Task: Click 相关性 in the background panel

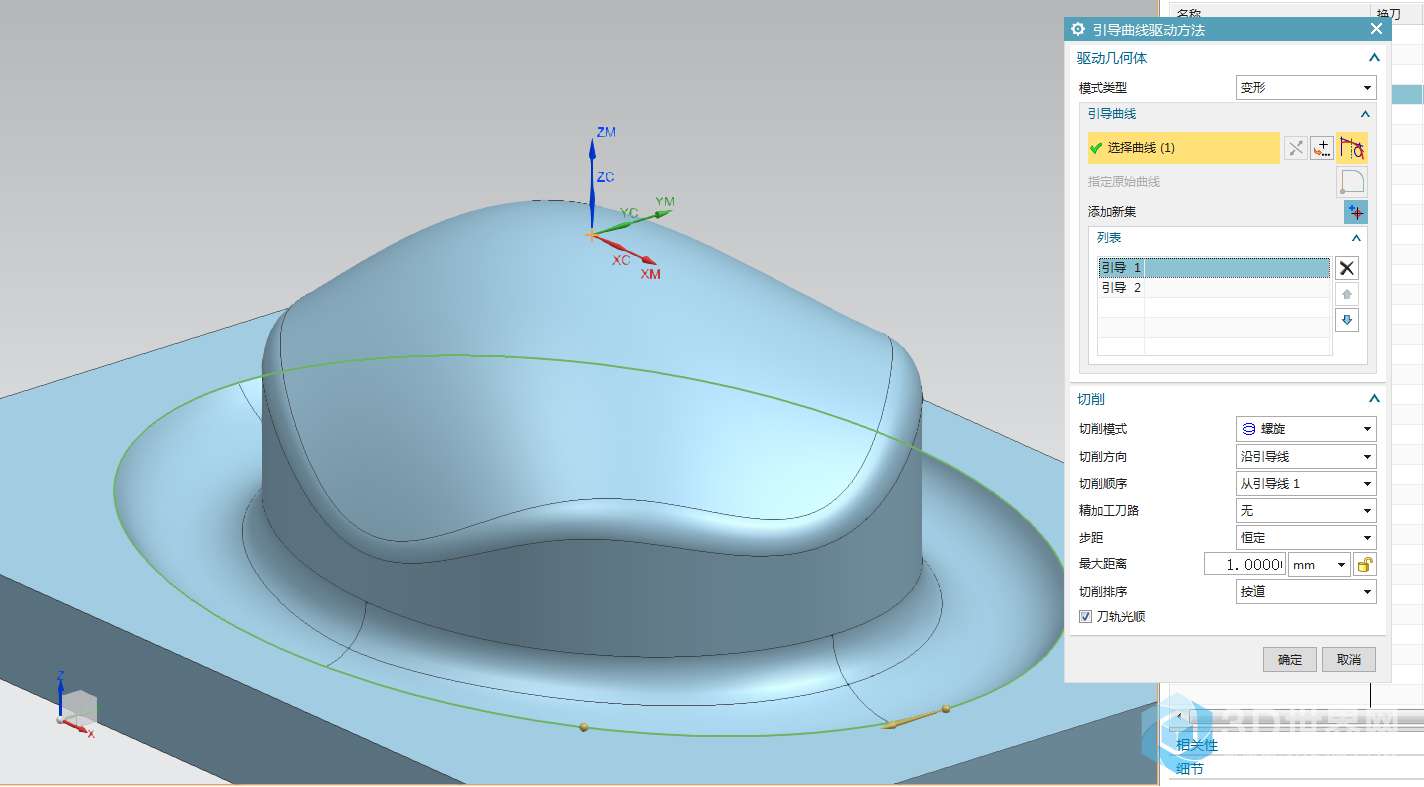Action: [1197, 745]
